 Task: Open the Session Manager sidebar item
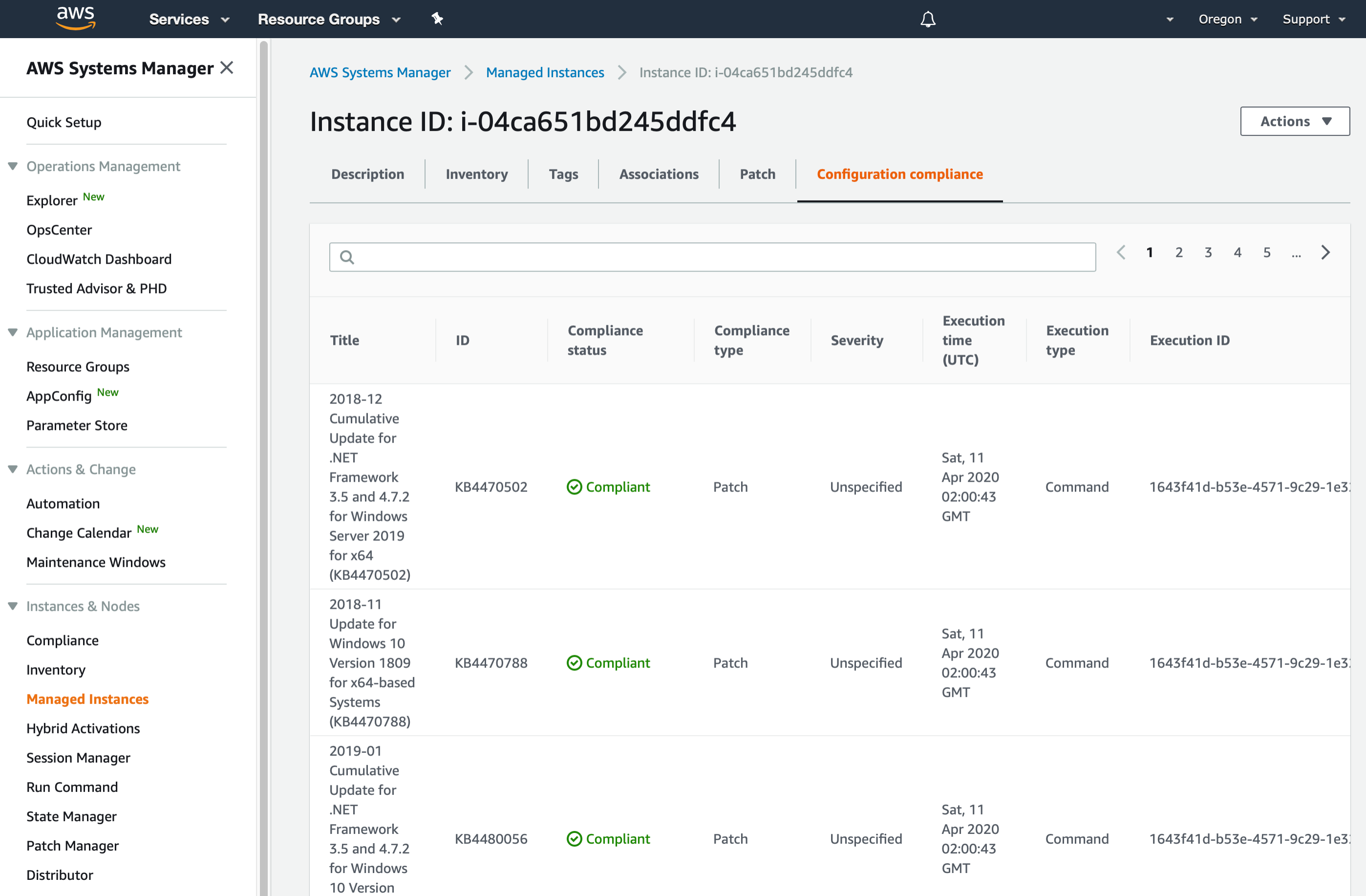79,758
